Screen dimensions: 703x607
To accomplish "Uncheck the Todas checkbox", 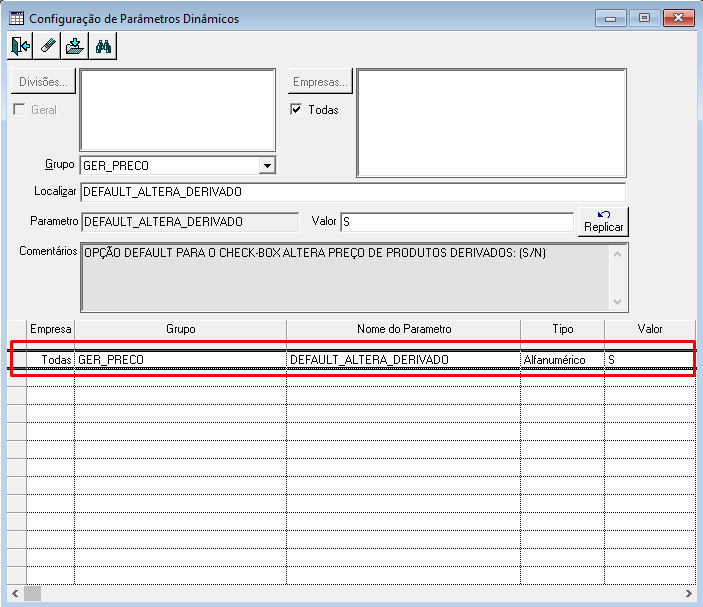I will tap(296, 109).
